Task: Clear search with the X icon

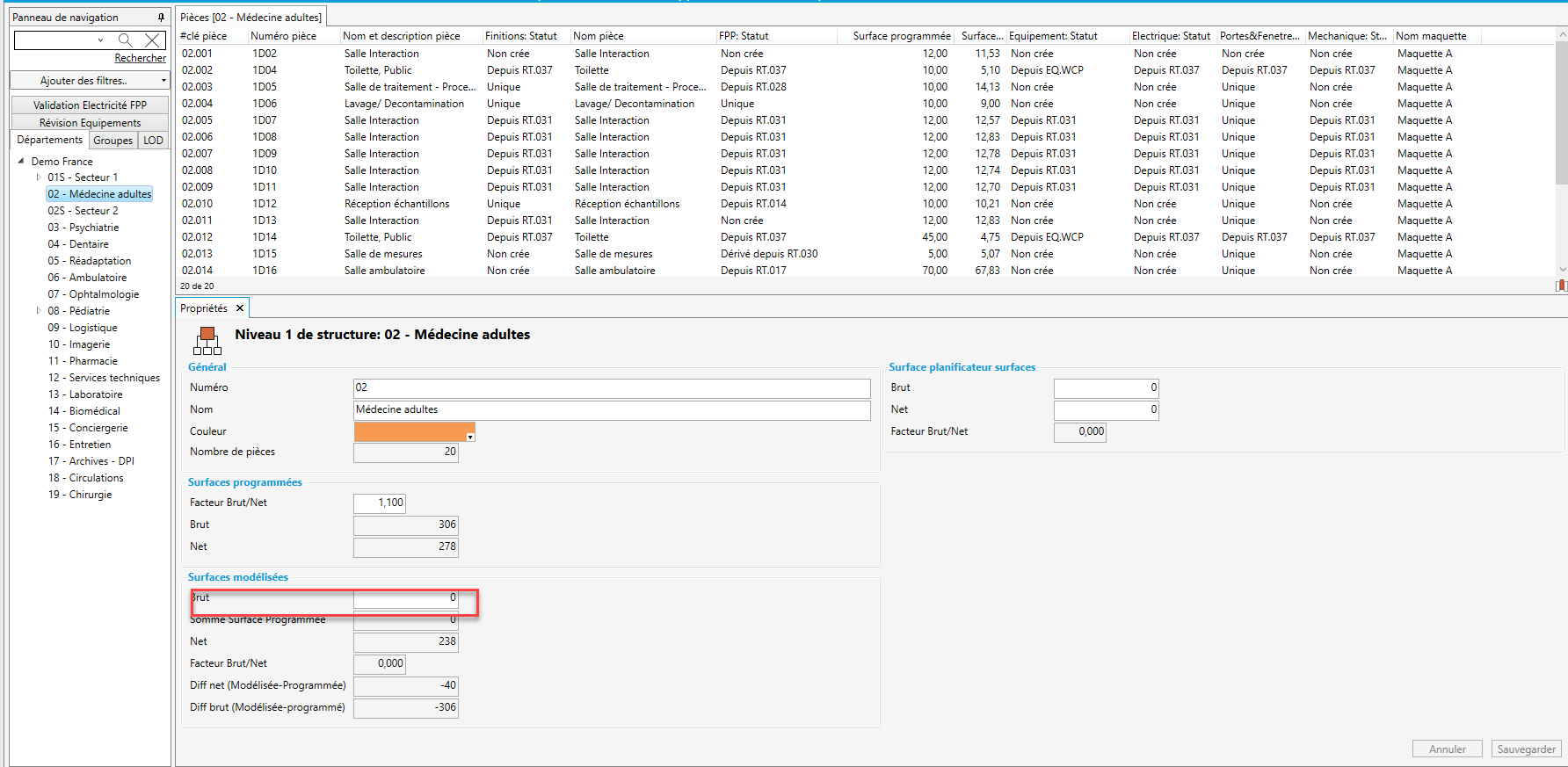Action: click(153, 40)
